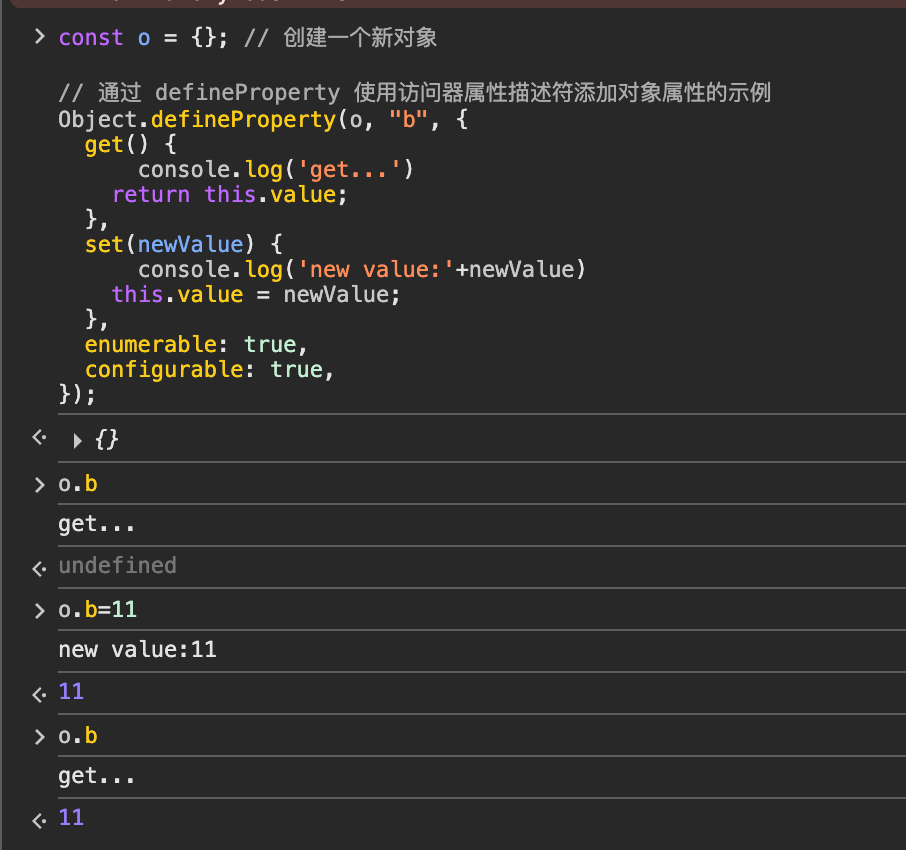The image size is (906, 850).
Task: Click the output arrow before the last 11
Action: [38, 819]
